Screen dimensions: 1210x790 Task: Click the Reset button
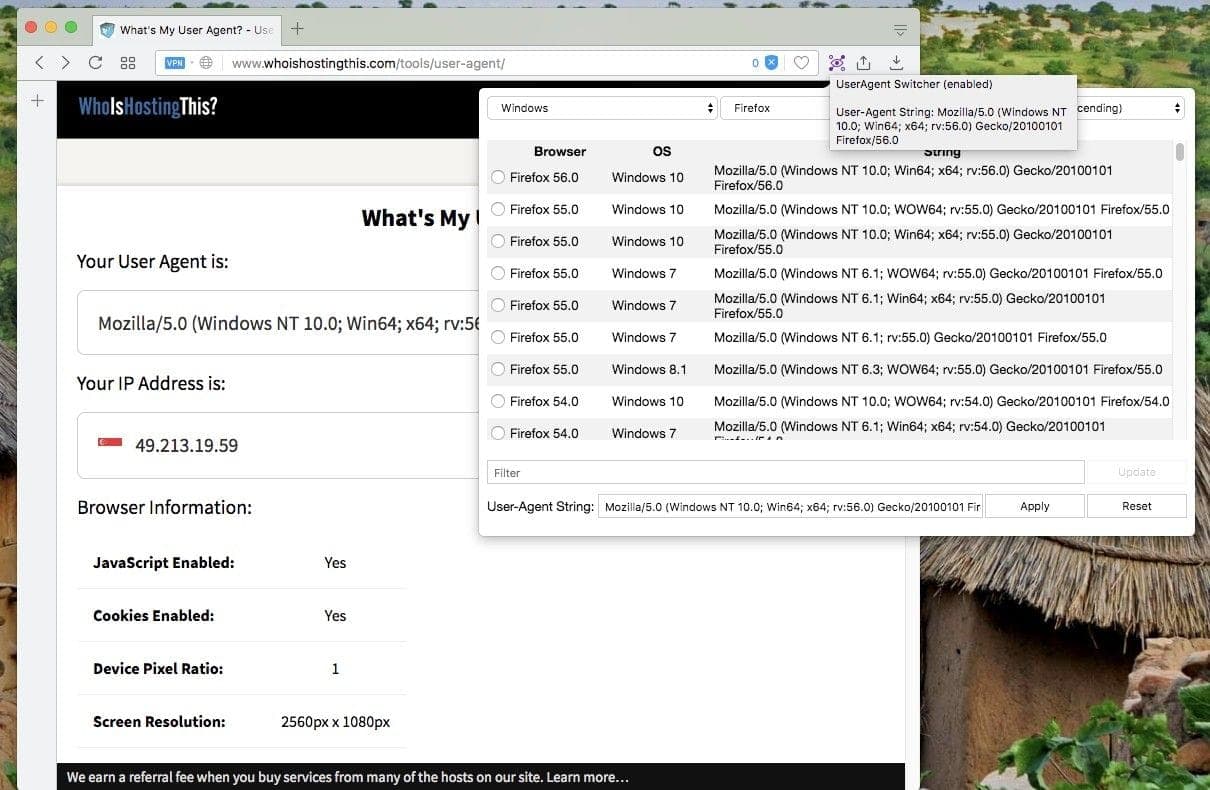click(x=1137, y=506)
